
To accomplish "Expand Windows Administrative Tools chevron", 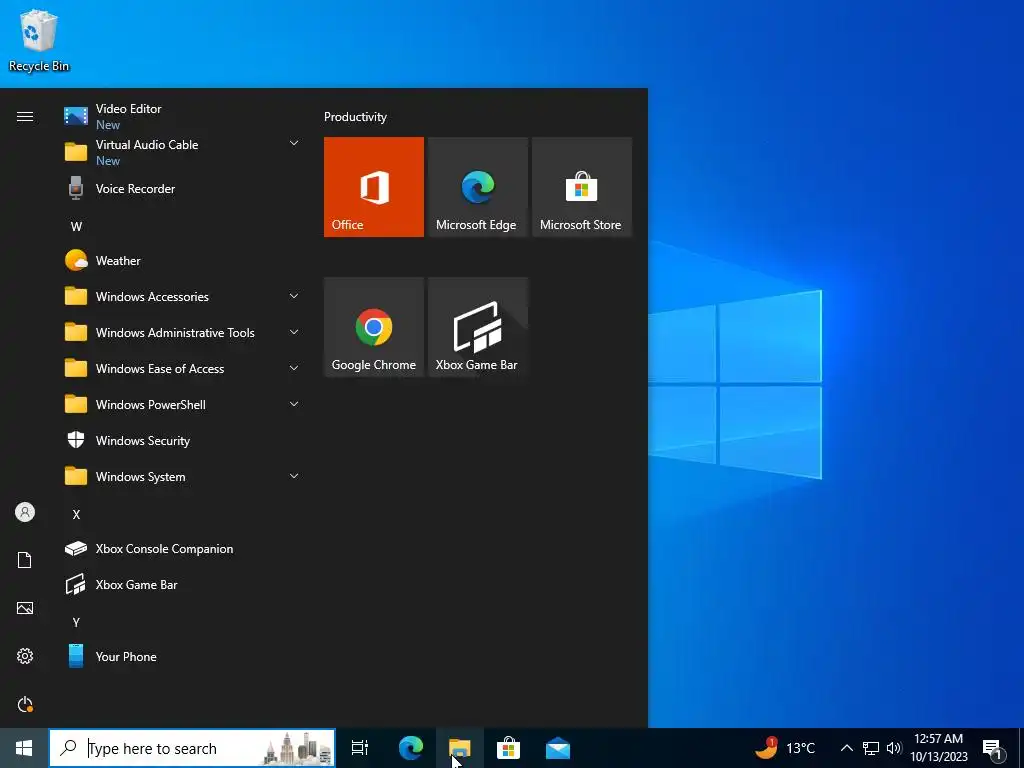I will pos(294,332).
